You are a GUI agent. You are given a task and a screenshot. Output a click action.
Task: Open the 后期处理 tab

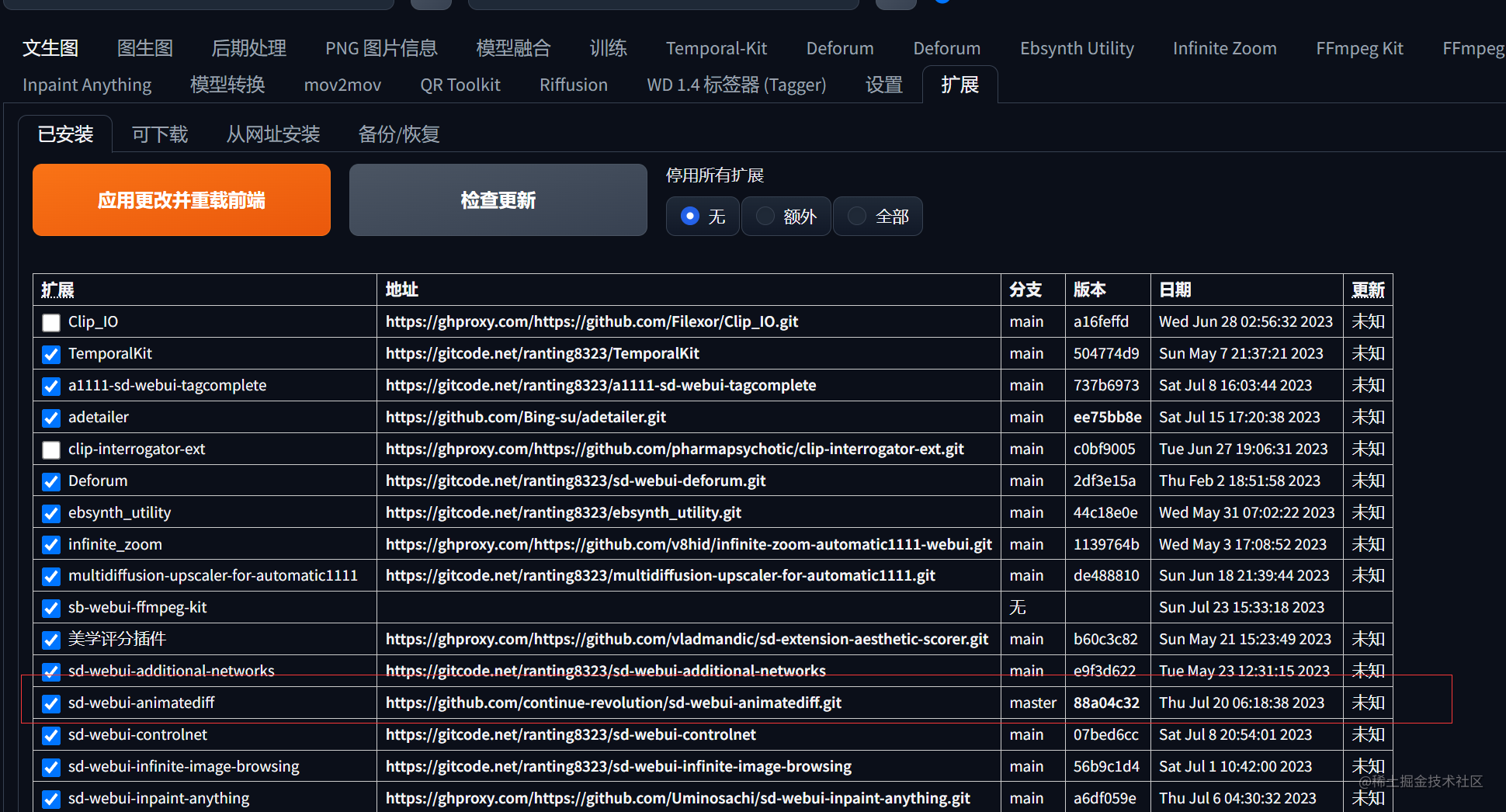[x=249, y=48]
